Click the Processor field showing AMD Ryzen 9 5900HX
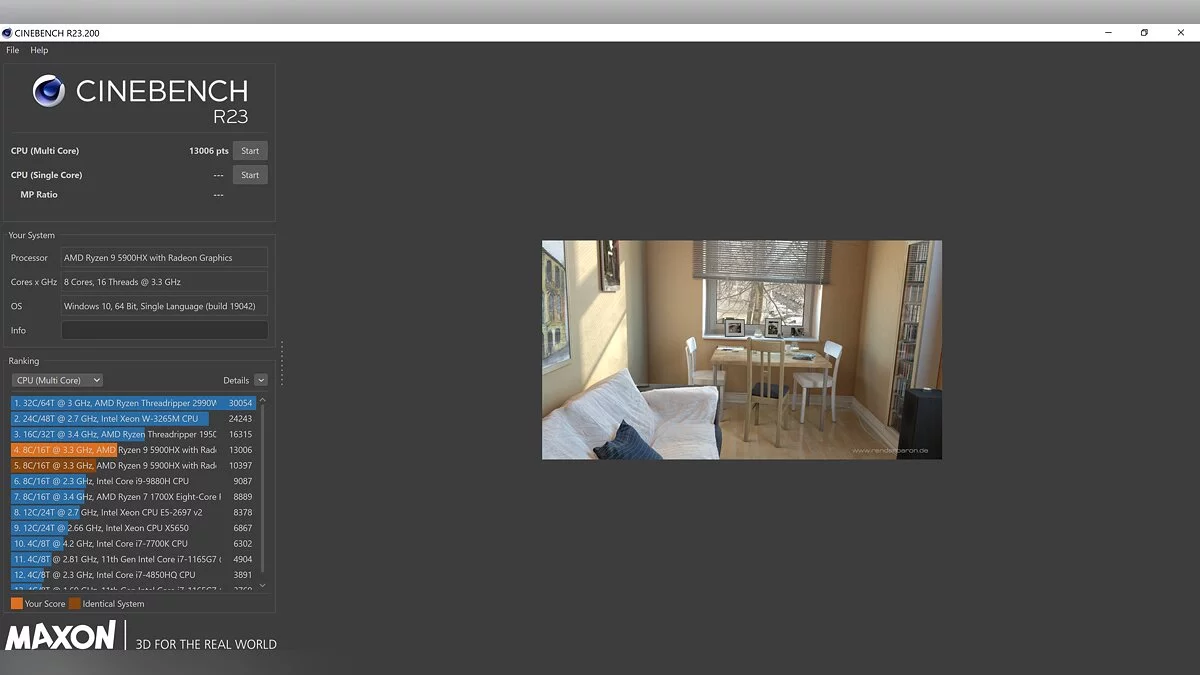The image size is (1200, 675). pyautogui.click(x=164, y=258)
